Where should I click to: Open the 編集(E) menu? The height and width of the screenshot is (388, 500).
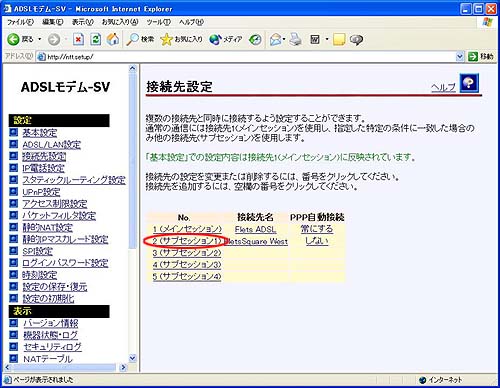pos(53,22)
